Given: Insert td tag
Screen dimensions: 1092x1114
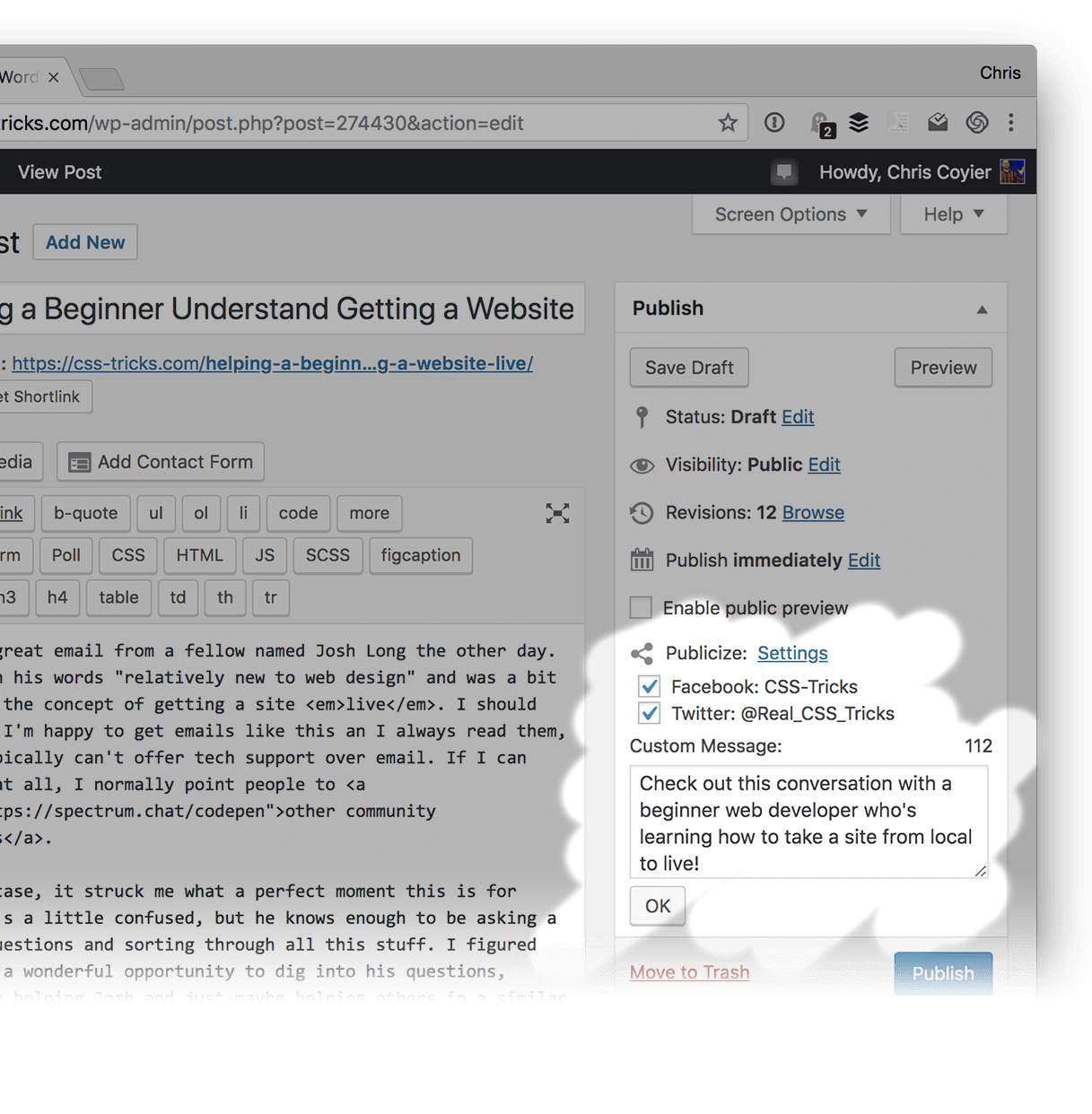Looking at the screenshot, I should pyautogui.click(x=178, y=597).
